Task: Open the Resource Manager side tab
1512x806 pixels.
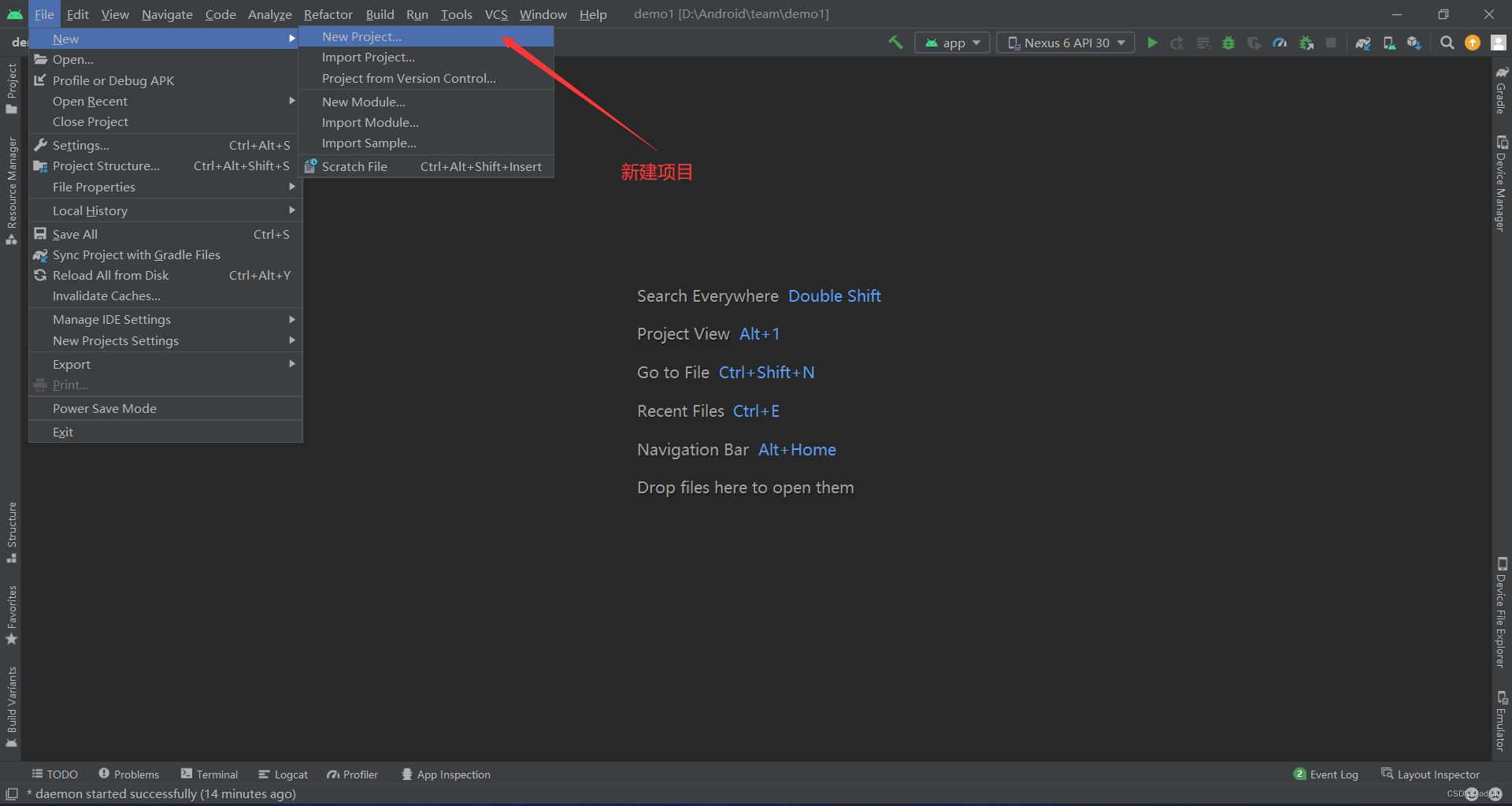Action: (11, 191)
